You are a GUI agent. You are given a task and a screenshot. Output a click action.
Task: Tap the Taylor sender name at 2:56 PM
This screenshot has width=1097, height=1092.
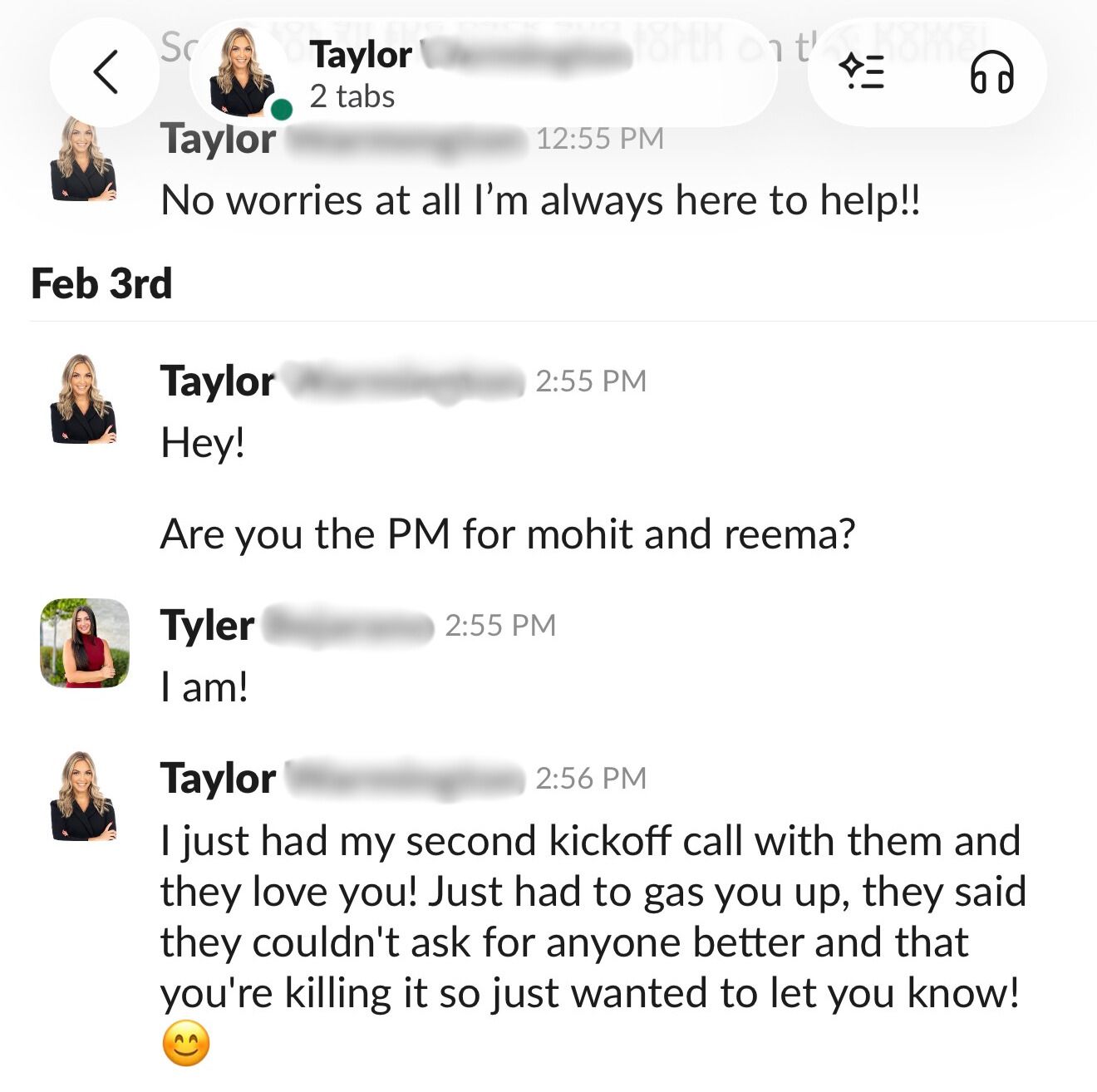click(x=218, y=779)
